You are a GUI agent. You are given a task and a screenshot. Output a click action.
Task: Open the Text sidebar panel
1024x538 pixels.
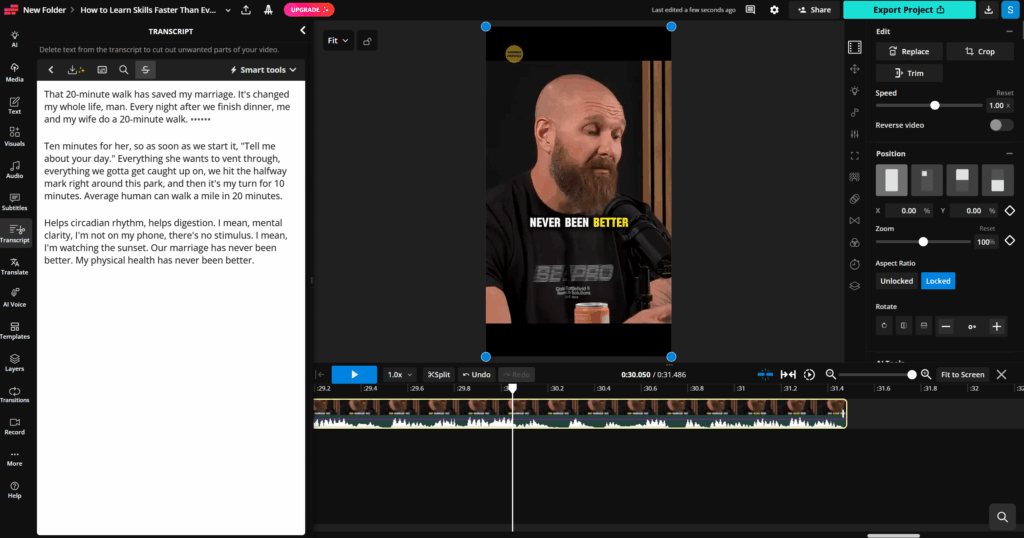tap(14, 104)
